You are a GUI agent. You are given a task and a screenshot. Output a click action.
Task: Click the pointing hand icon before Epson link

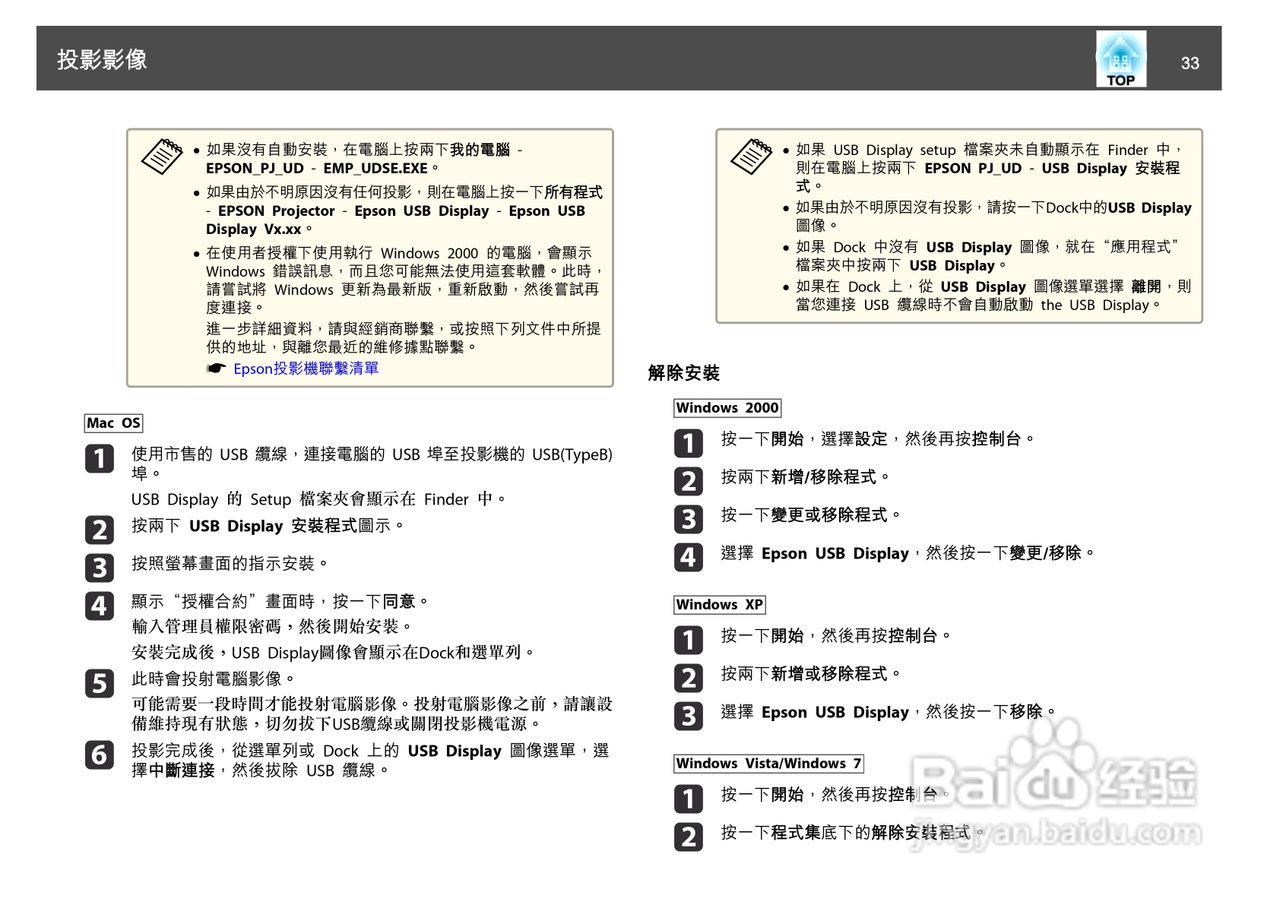(x=216, y=369)
